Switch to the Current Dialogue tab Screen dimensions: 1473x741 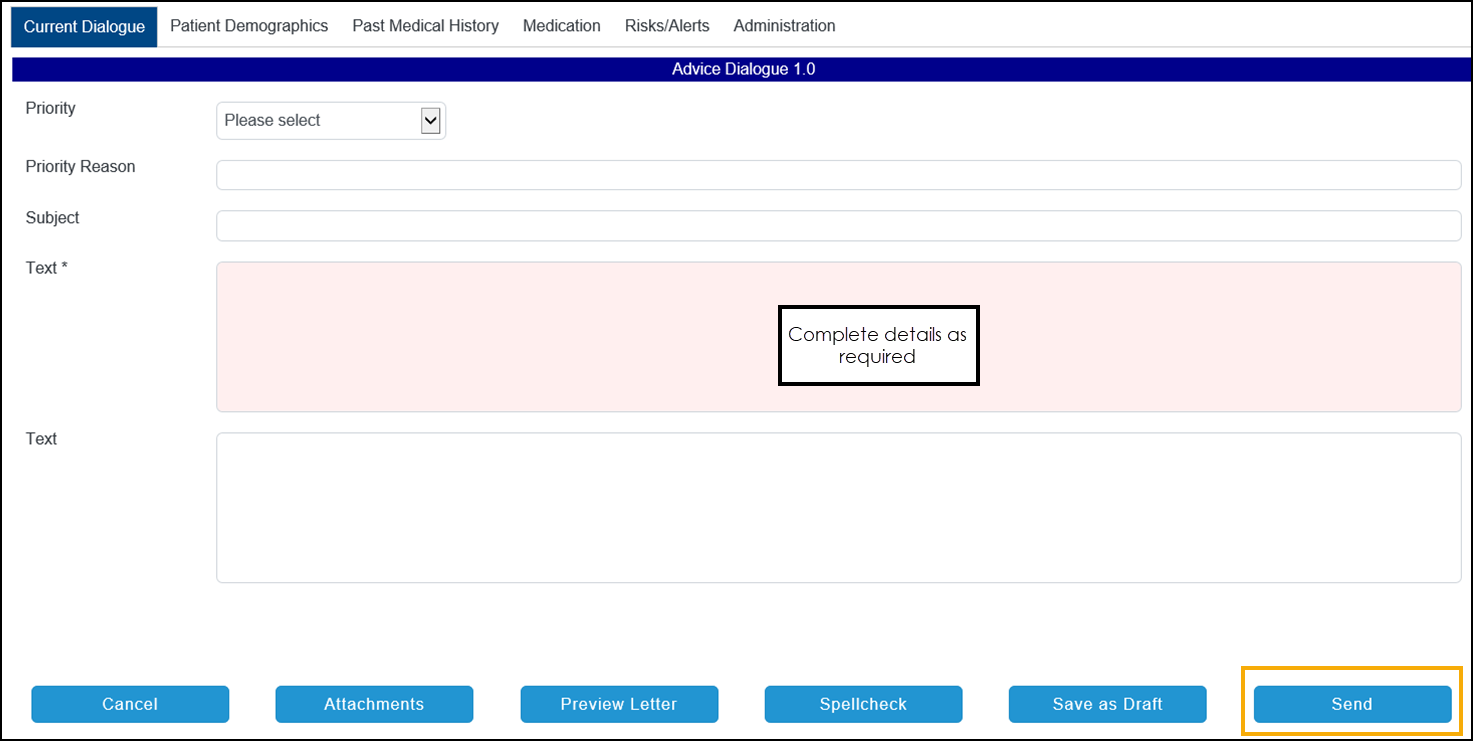point(84,27)
